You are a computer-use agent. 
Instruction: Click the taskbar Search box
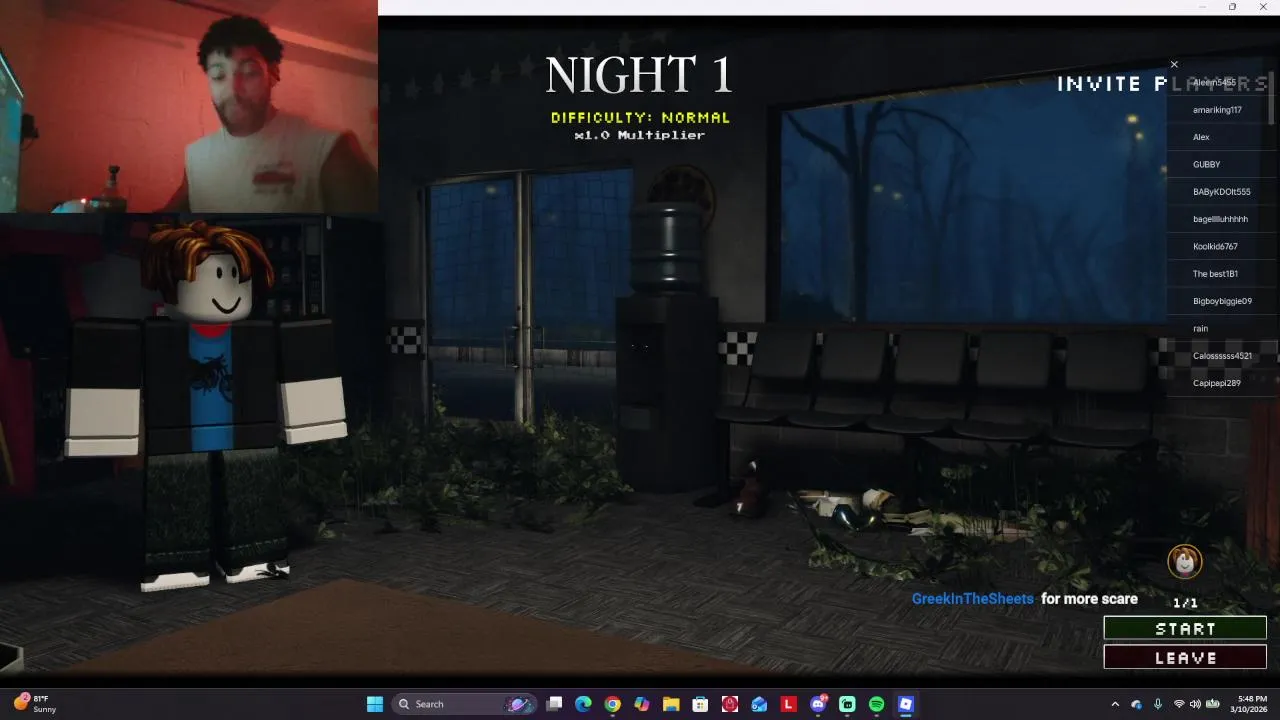(x=464, y=704)
